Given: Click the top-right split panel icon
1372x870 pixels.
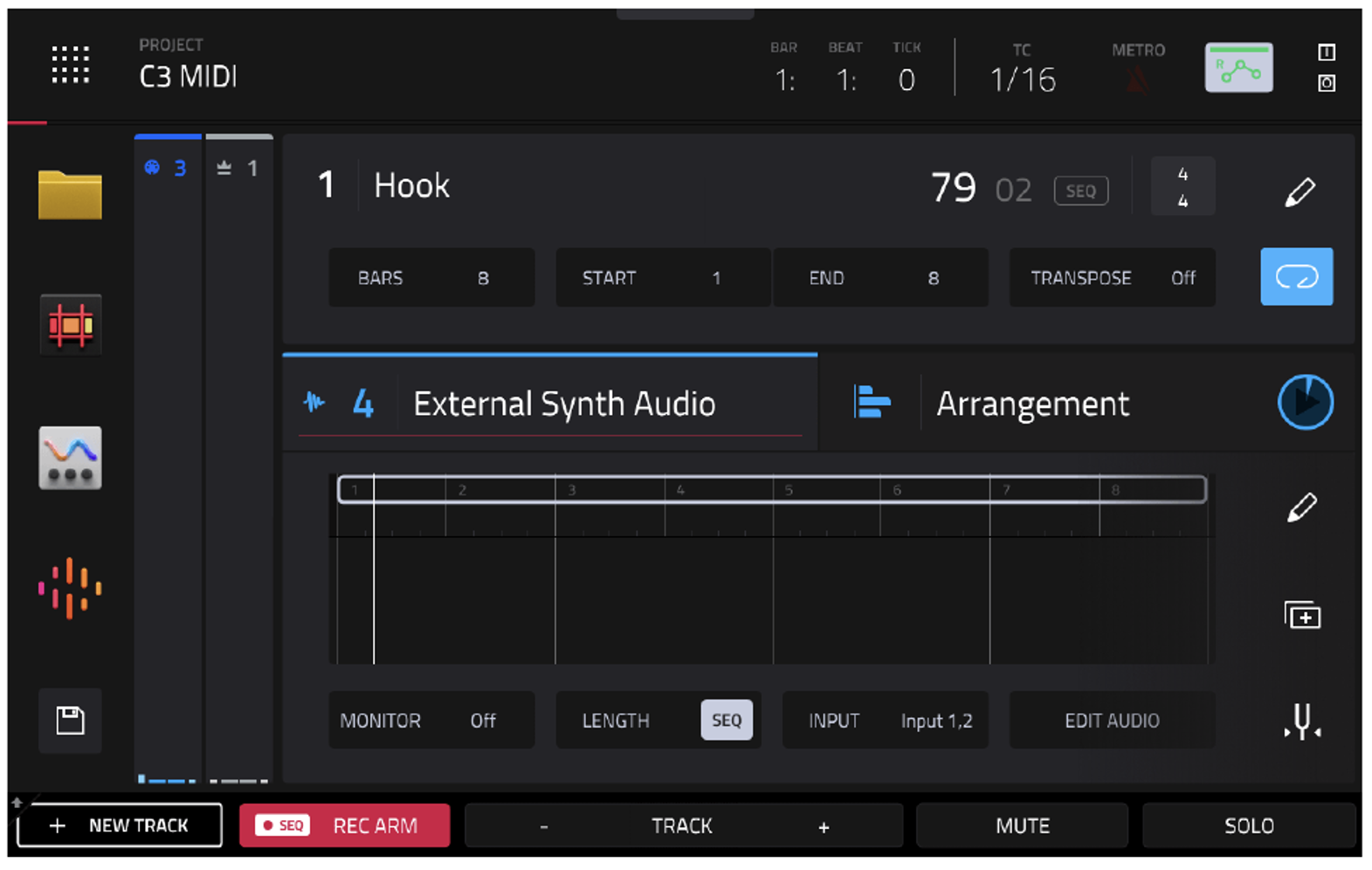Looking at the screenshot, I should coord(1326,52).
